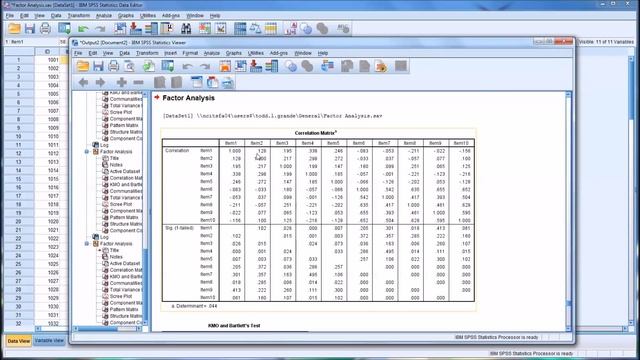The height and width of the screenshot is (360, 640).
Task: Open Viewer Analyze menu
Action: 211,53
